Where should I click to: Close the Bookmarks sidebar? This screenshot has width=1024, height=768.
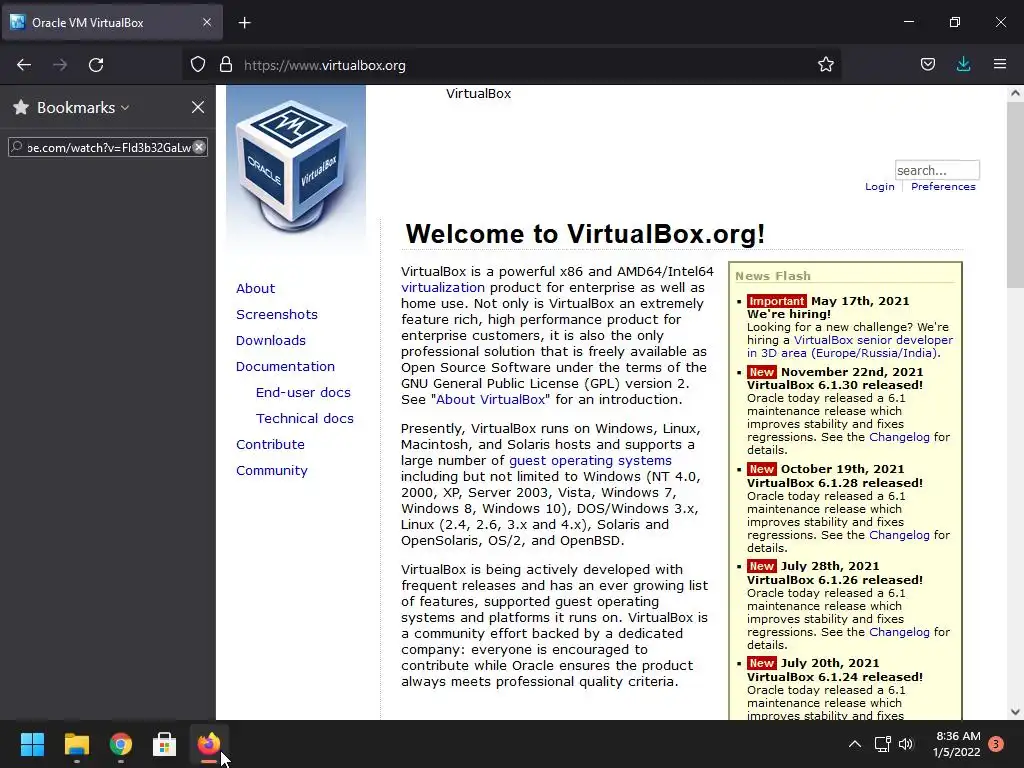[198, 107]
